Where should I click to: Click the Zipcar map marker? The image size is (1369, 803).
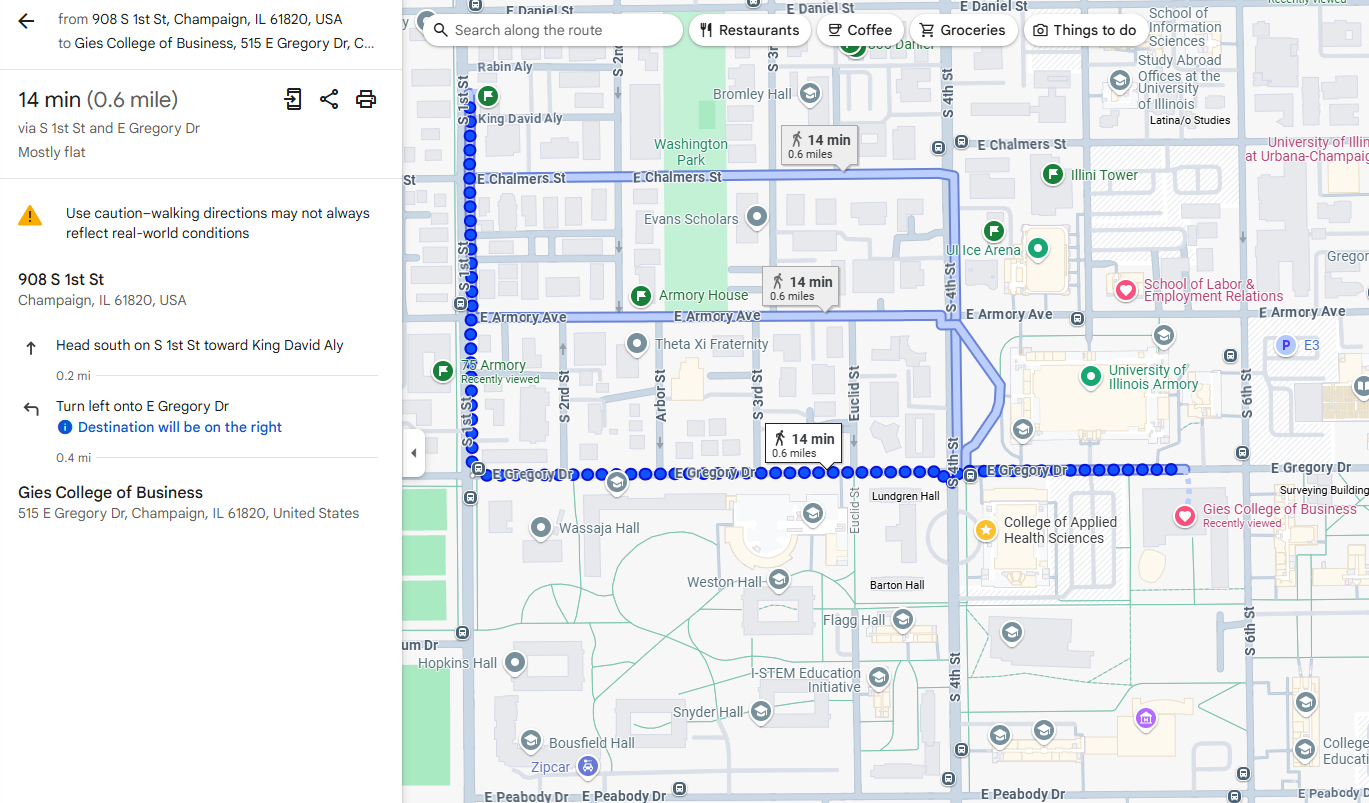[x=588, y=767]
